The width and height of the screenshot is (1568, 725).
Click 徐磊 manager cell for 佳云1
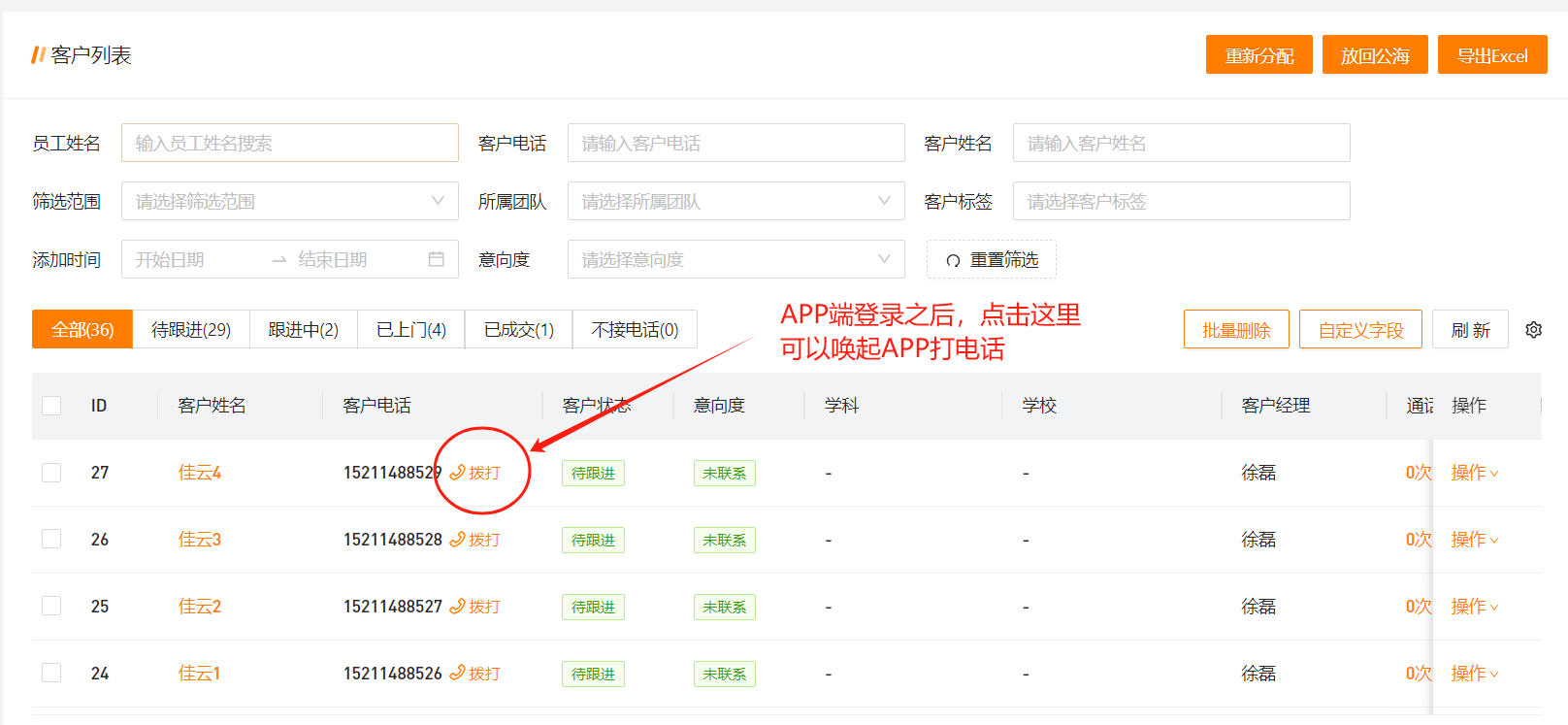1258,674
